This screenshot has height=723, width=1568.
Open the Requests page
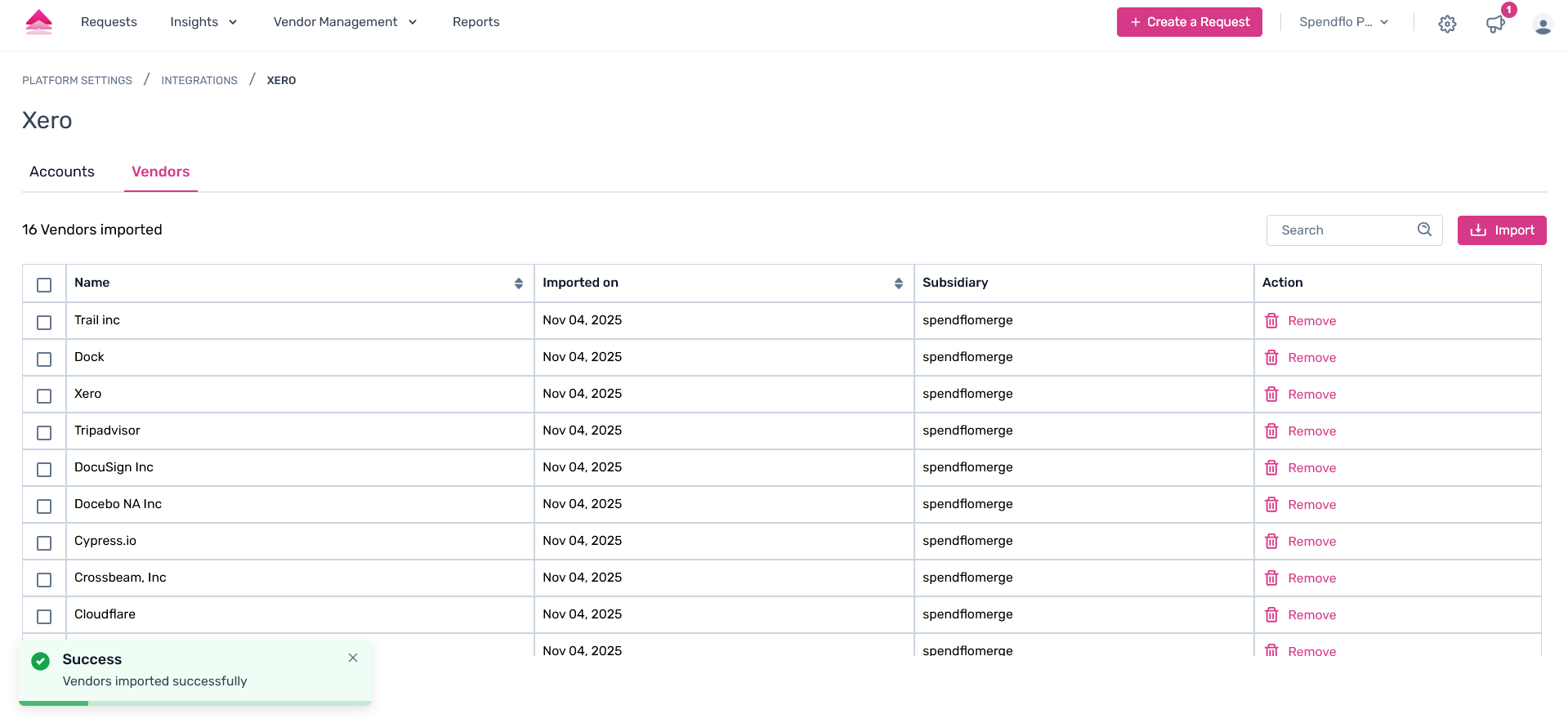(109, 22)
